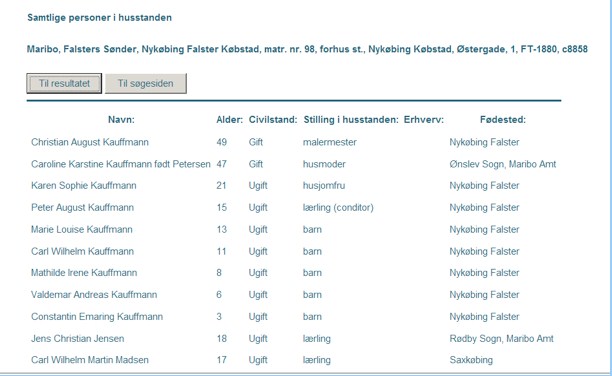Select Carl Wilhelm Martin Madsen entry
The image size is (612, 376).
tap(90, 360)
